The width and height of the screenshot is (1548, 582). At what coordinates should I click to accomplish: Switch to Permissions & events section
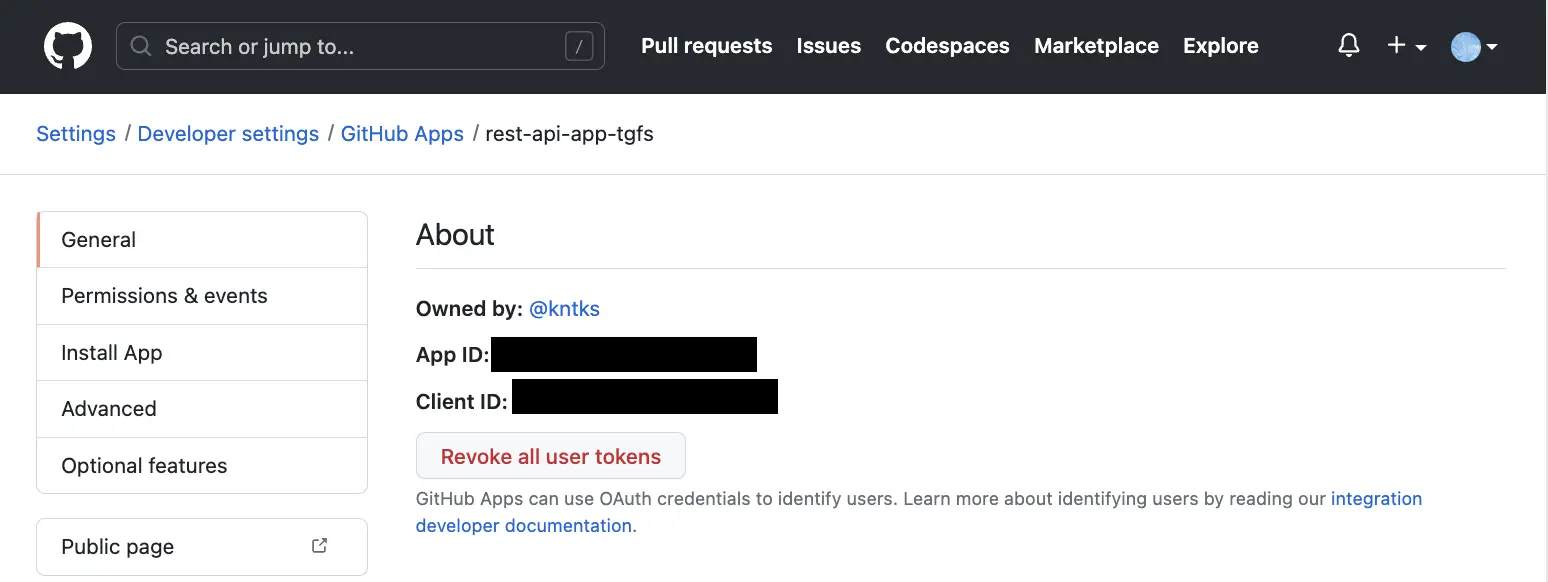[x=164, y=296]
